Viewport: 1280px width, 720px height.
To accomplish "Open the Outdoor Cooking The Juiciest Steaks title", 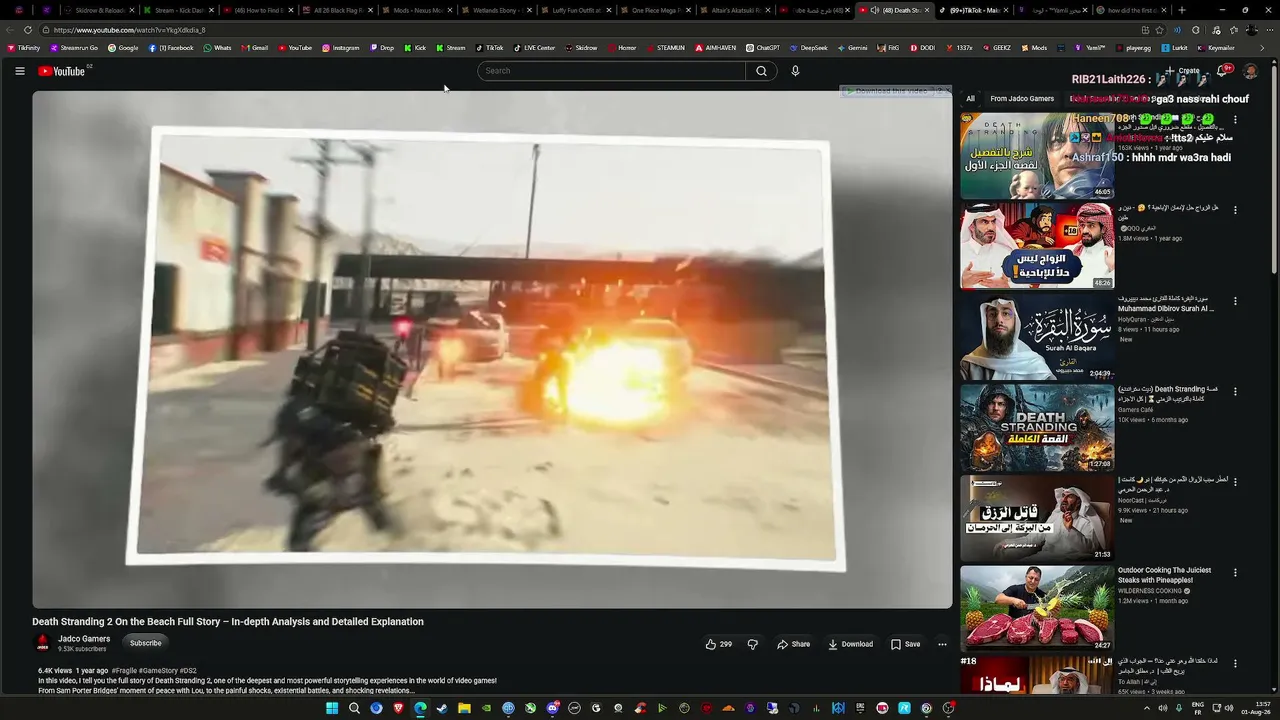I will (x=1164, y=575).
